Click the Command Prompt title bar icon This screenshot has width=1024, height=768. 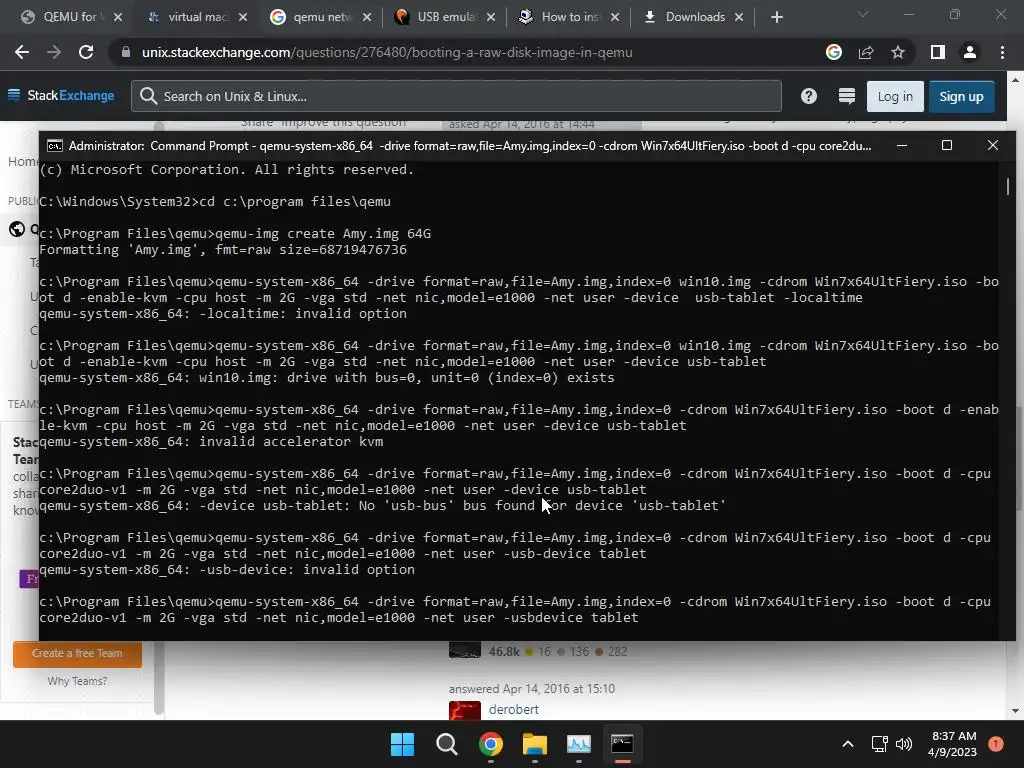coord(55,146)
